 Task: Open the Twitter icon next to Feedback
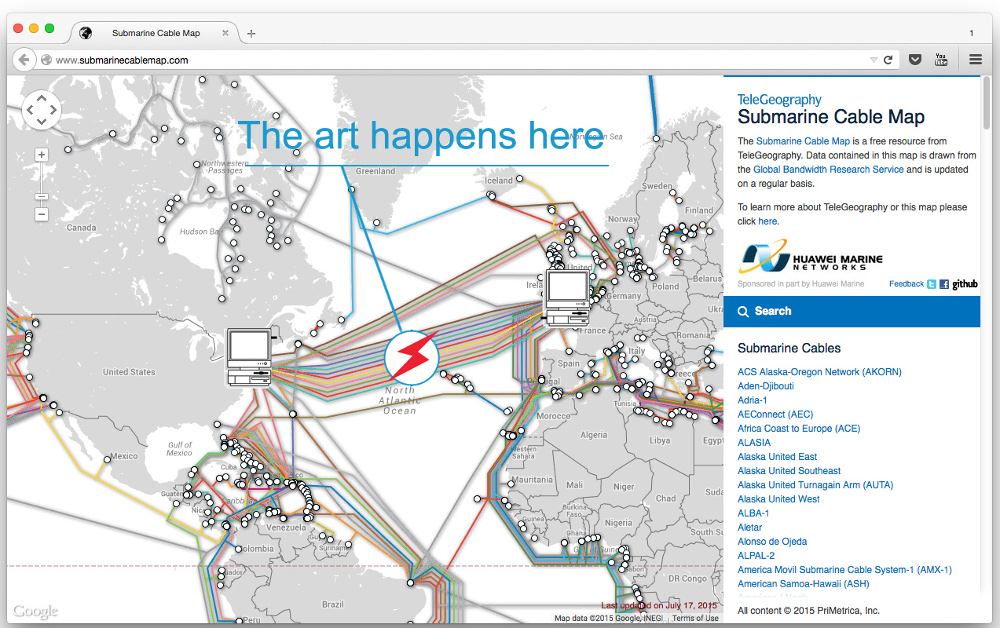pos(932,284)
